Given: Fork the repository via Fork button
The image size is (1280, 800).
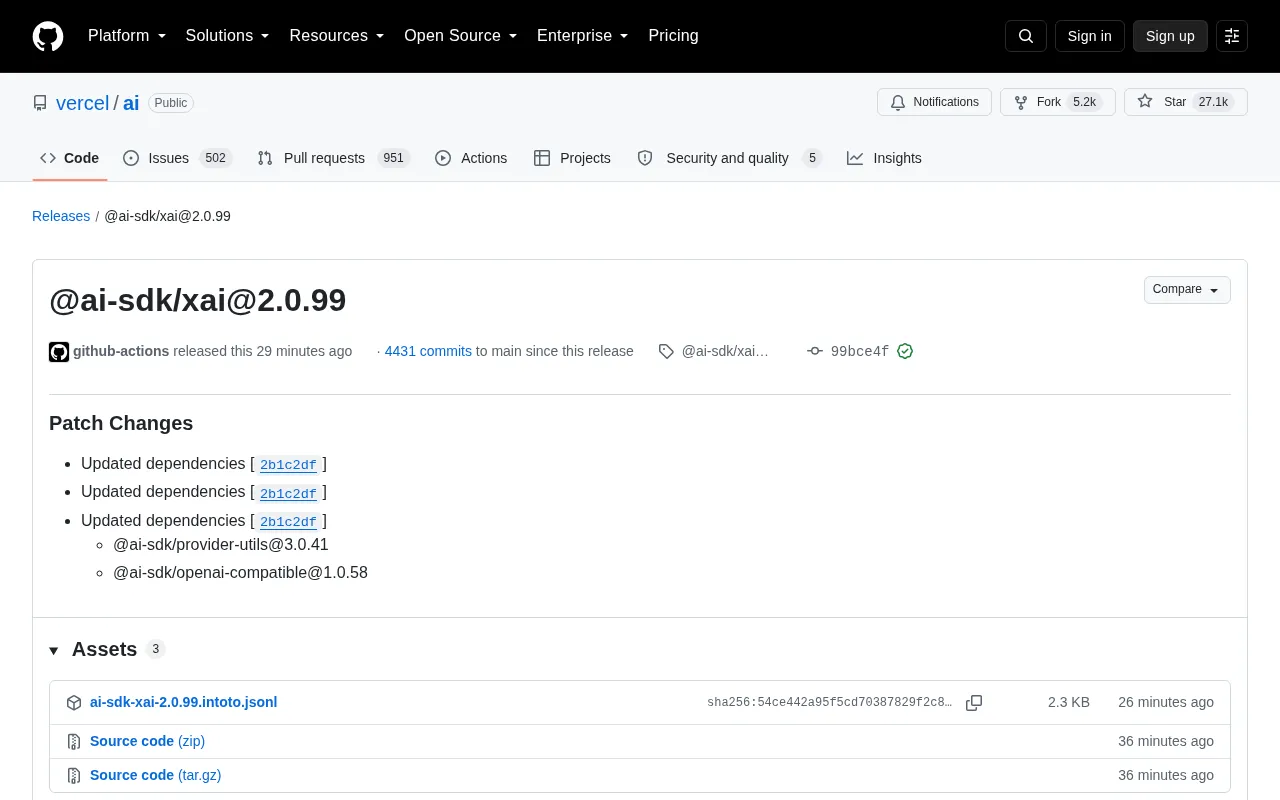Looking at the screenshot, I should (x=1057, y=102).
